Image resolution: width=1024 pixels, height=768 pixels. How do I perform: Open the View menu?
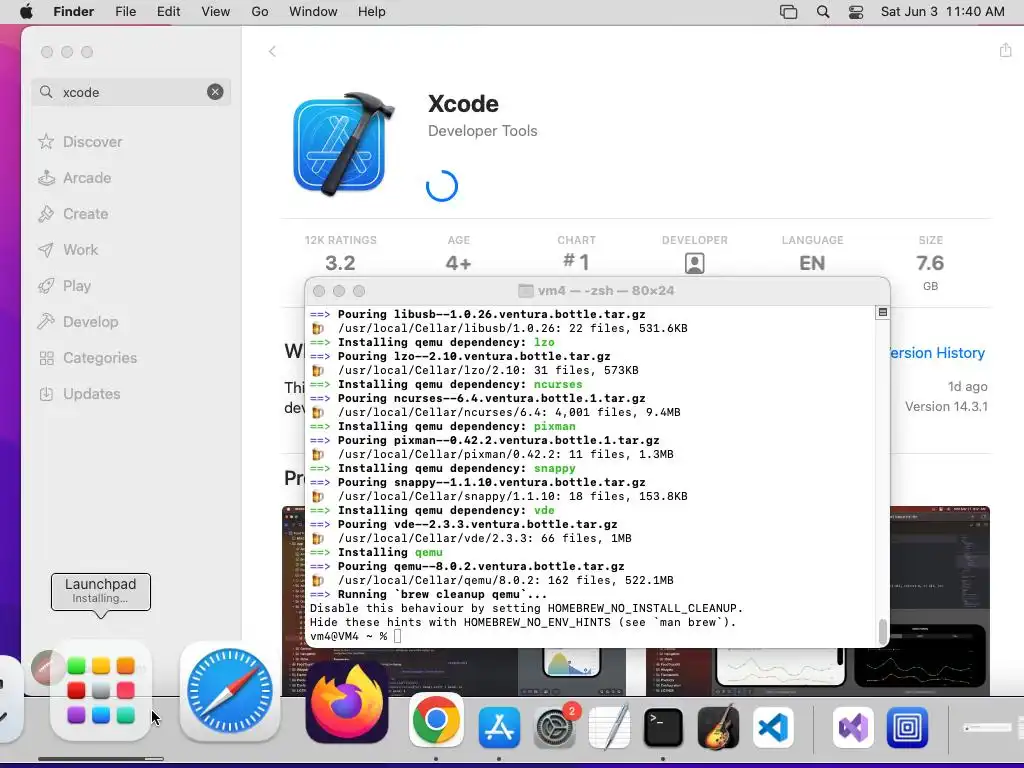coord(216,12)
